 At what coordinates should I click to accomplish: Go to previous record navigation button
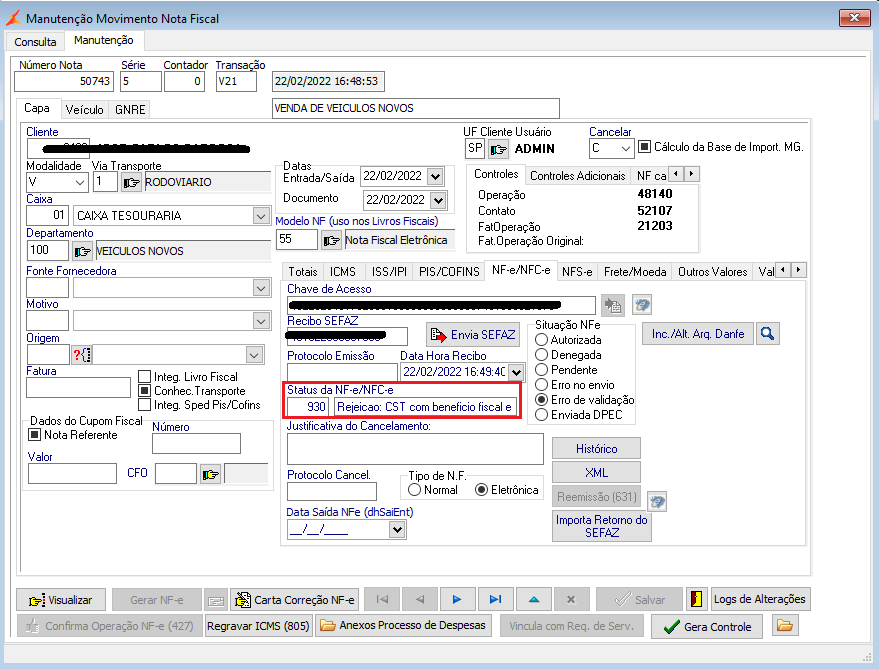420,599
